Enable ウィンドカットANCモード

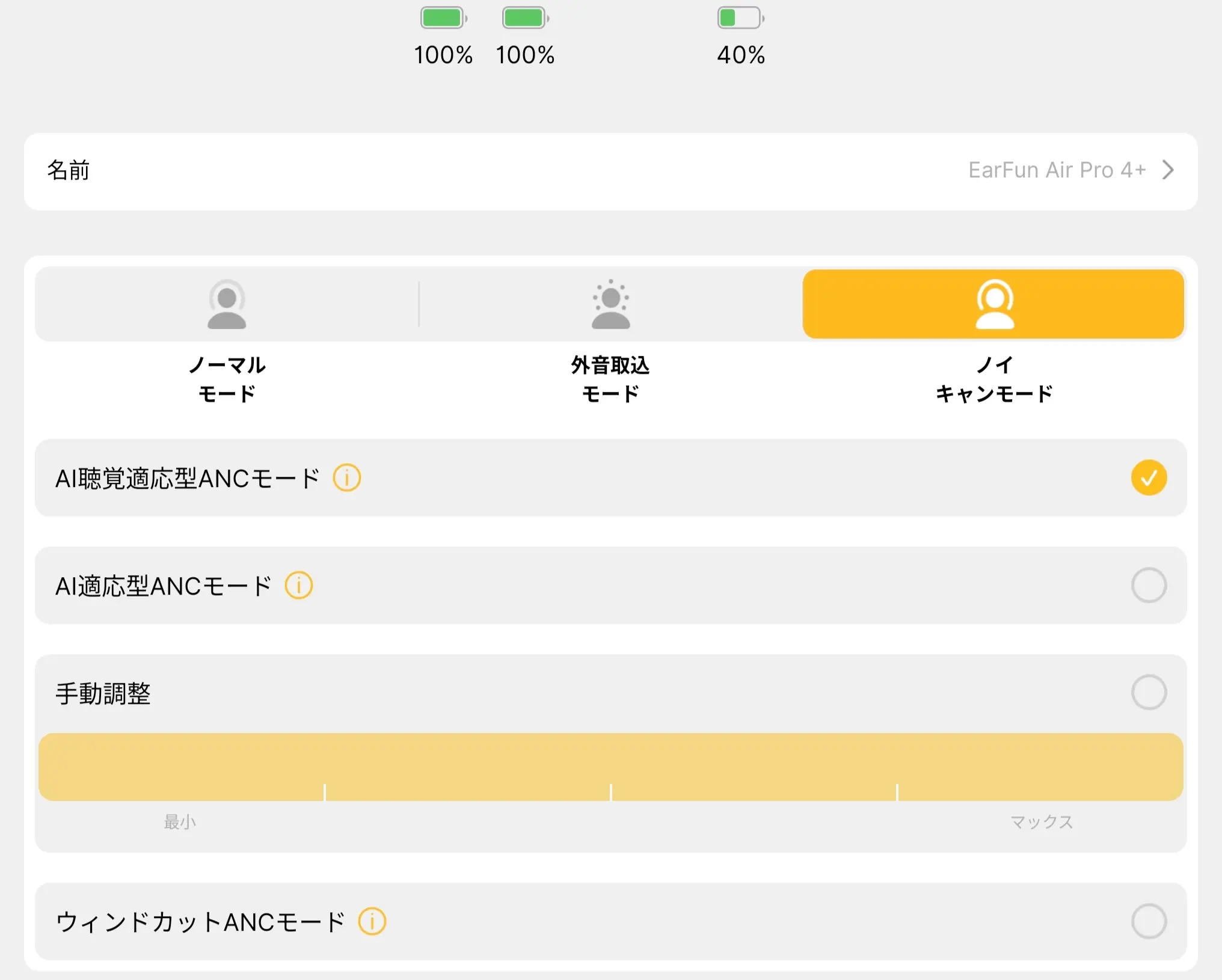pos(1149,920)
